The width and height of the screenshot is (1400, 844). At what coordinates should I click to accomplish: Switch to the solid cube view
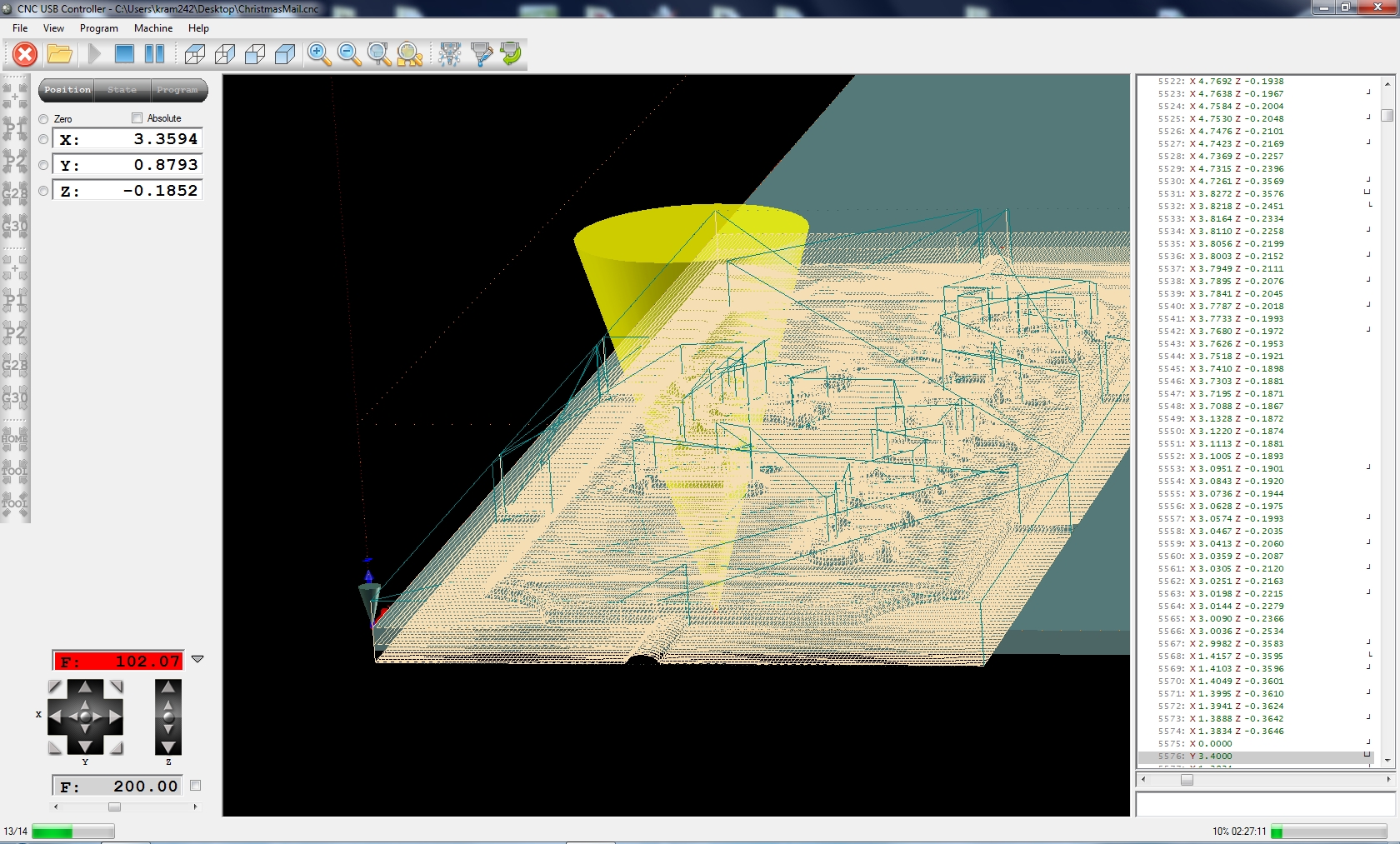[x=285, y=54]
